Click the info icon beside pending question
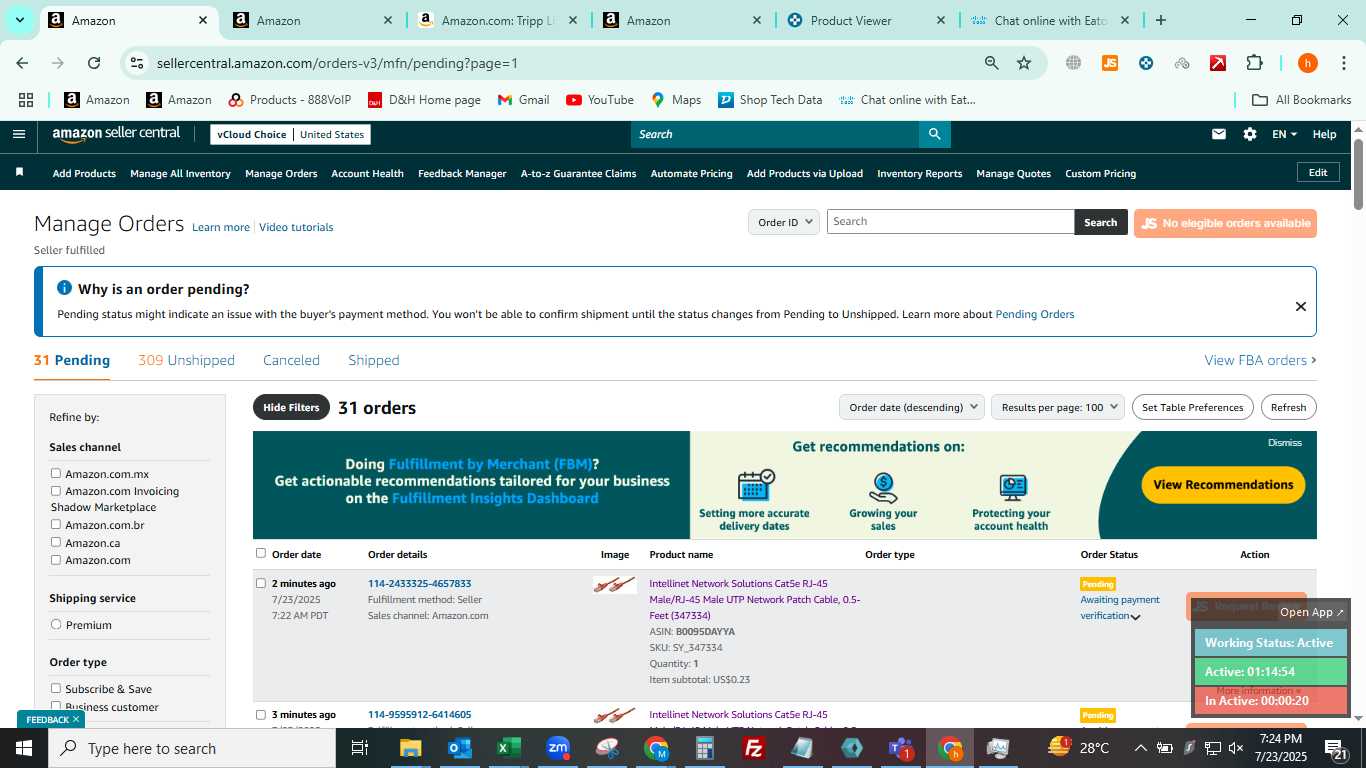The width and height of the screenshot is (1366, 768). 64,288
